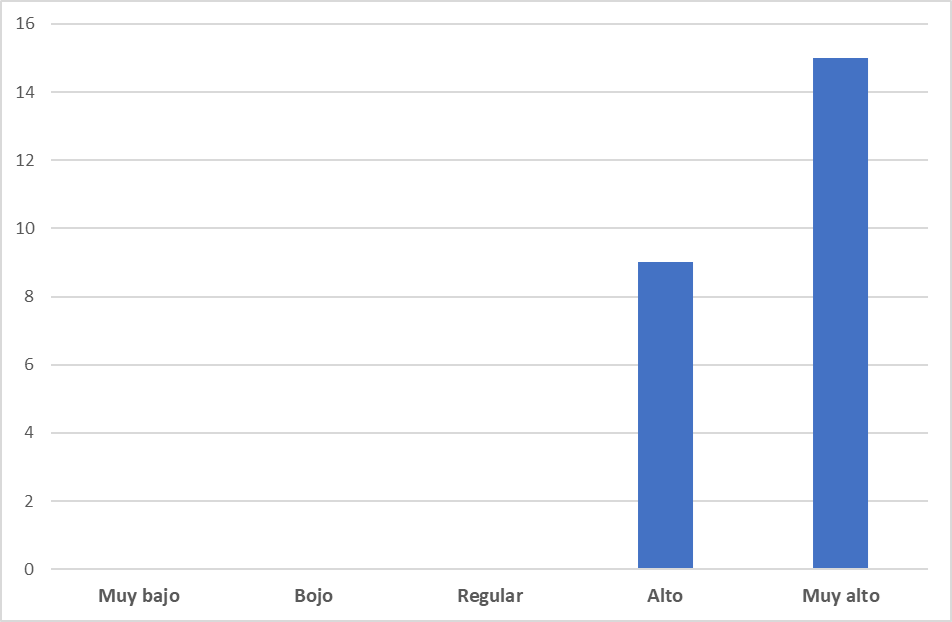Select the 'Bojo' axis label
Image resolution: width=952 pixels, height=622 pixels.
[x=314, y=596]
